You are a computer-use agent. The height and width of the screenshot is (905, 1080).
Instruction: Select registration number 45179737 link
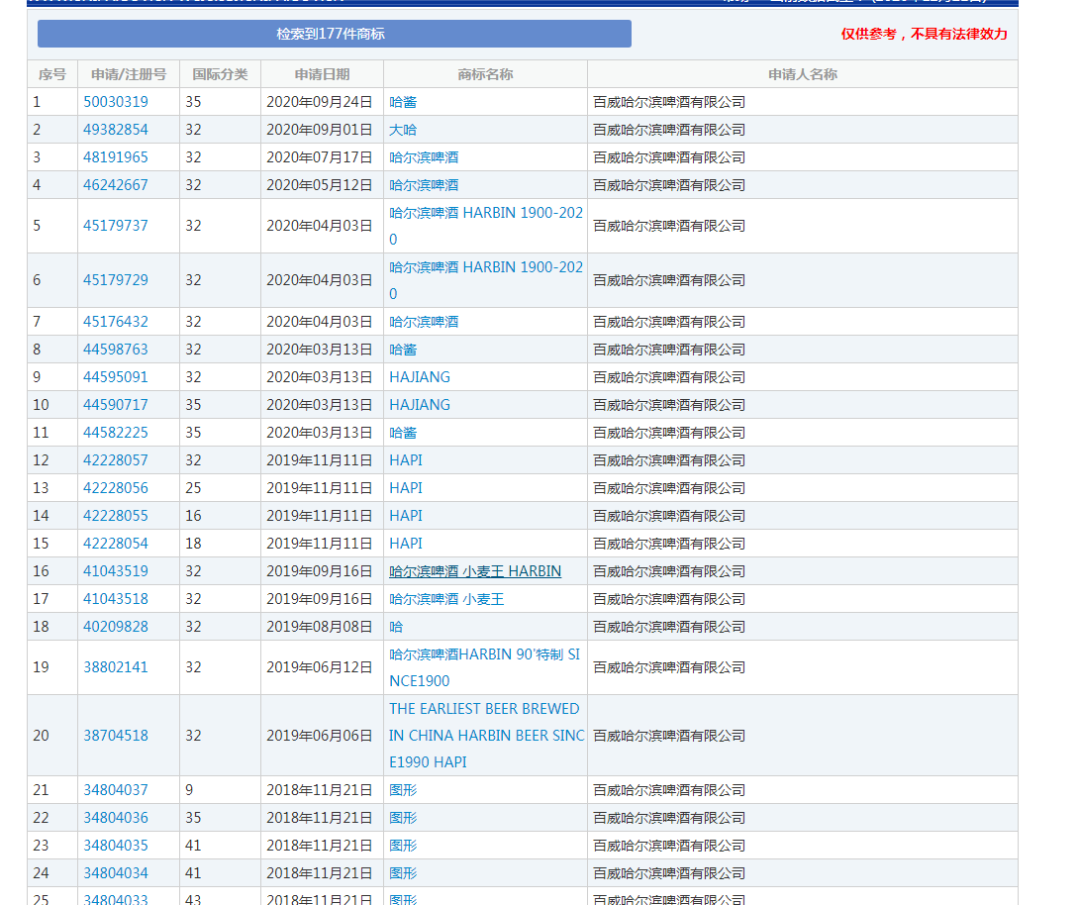click(x=115, y=226)
